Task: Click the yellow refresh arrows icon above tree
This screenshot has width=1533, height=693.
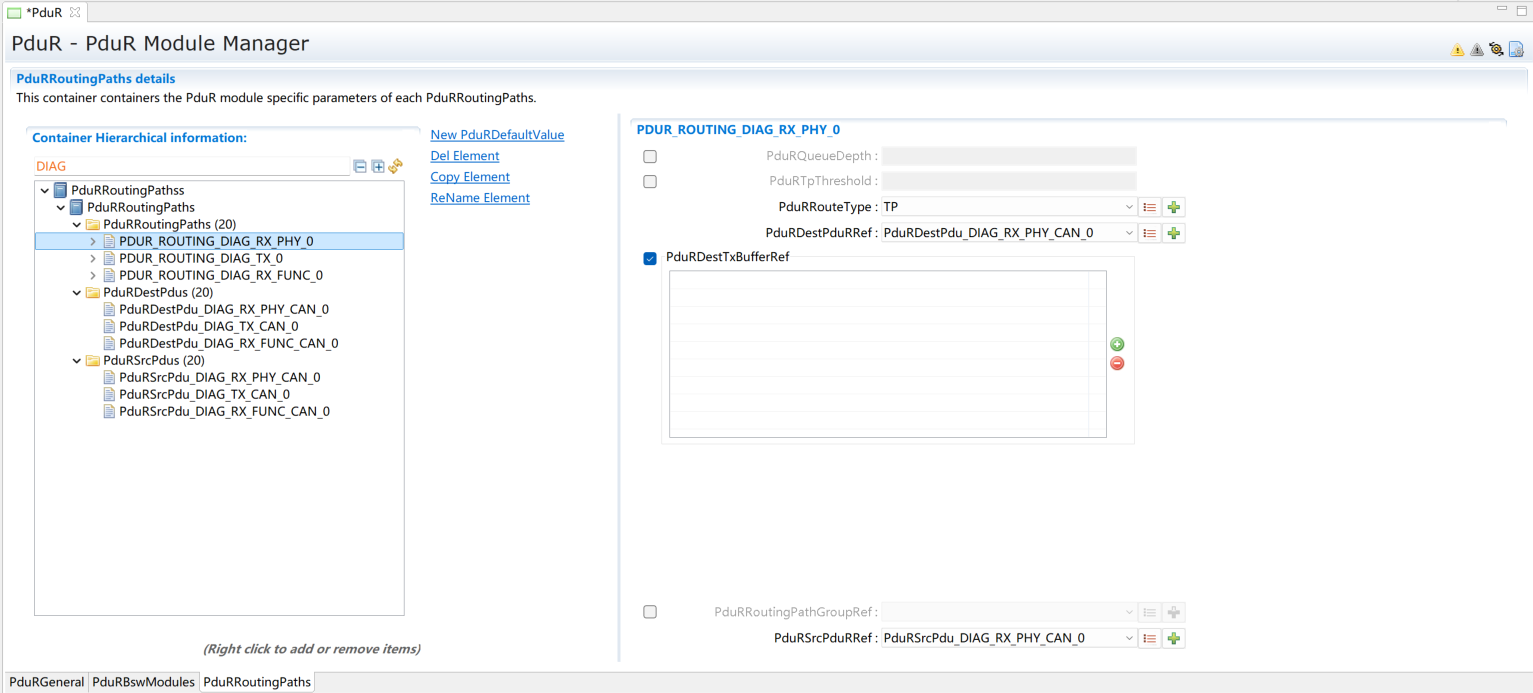Action: [395, 166]
